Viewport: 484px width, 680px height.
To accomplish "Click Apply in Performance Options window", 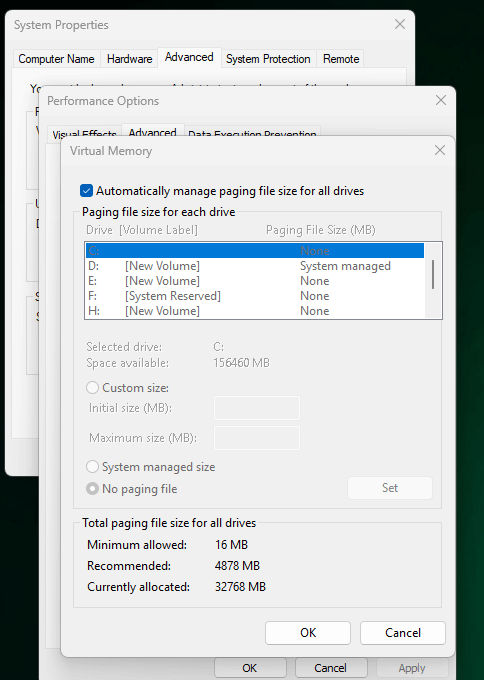I will coord(412,668).
